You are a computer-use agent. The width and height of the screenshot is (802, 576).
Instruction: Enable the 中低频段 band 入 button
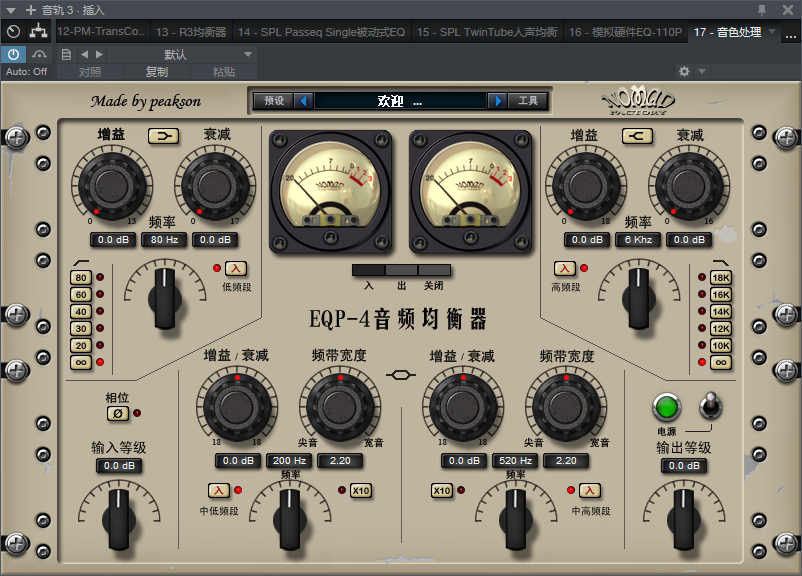[218, 491]
